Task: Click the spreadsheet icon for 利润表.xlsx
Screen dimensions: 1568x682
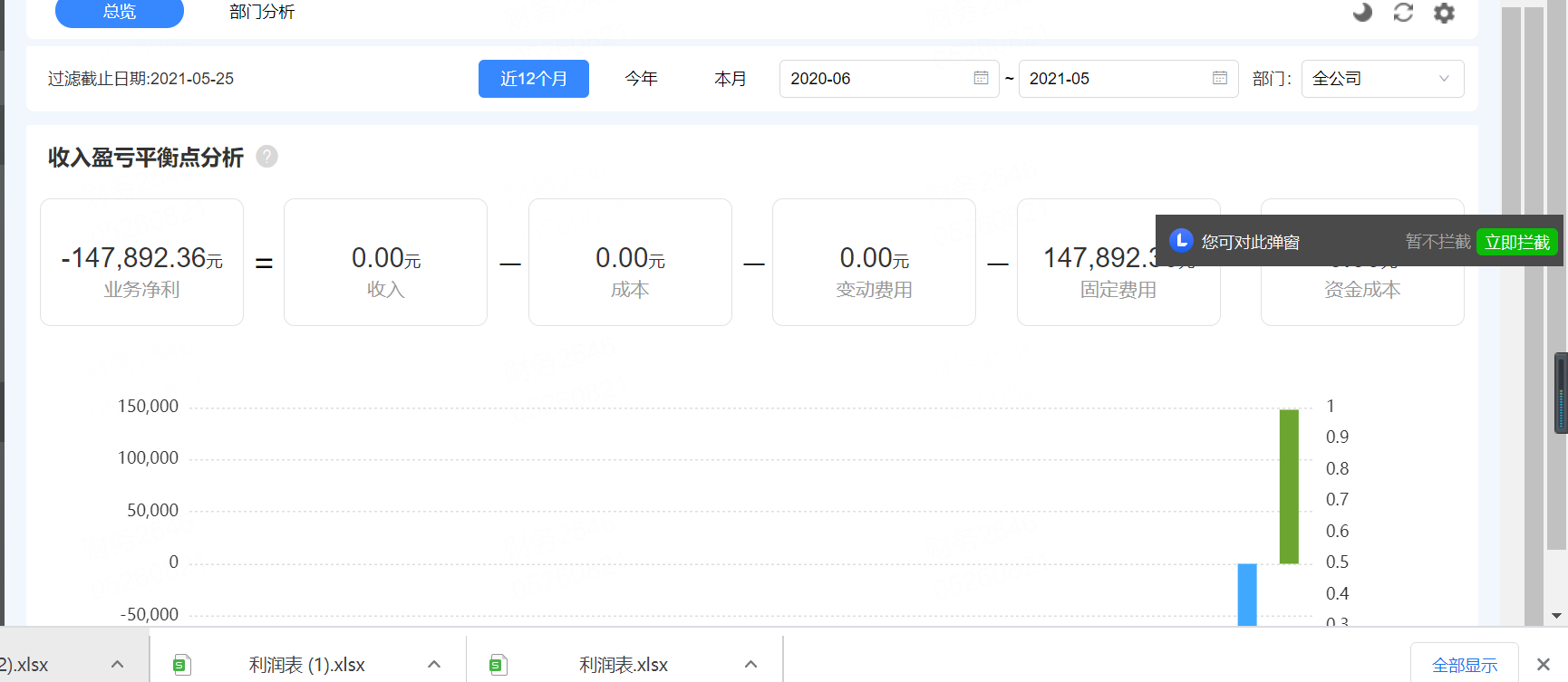Action: pos(498,665)
